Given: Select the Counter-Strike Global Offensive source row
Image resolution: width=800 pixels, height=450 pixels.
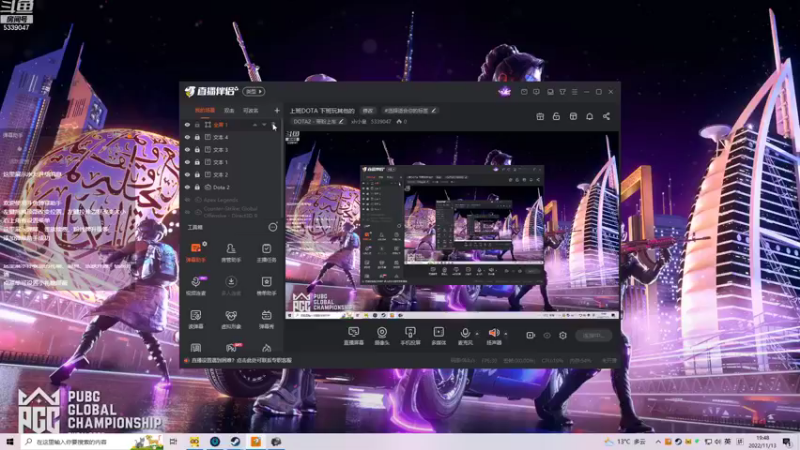Looking at the screenshot, I should tap(232, 212).
